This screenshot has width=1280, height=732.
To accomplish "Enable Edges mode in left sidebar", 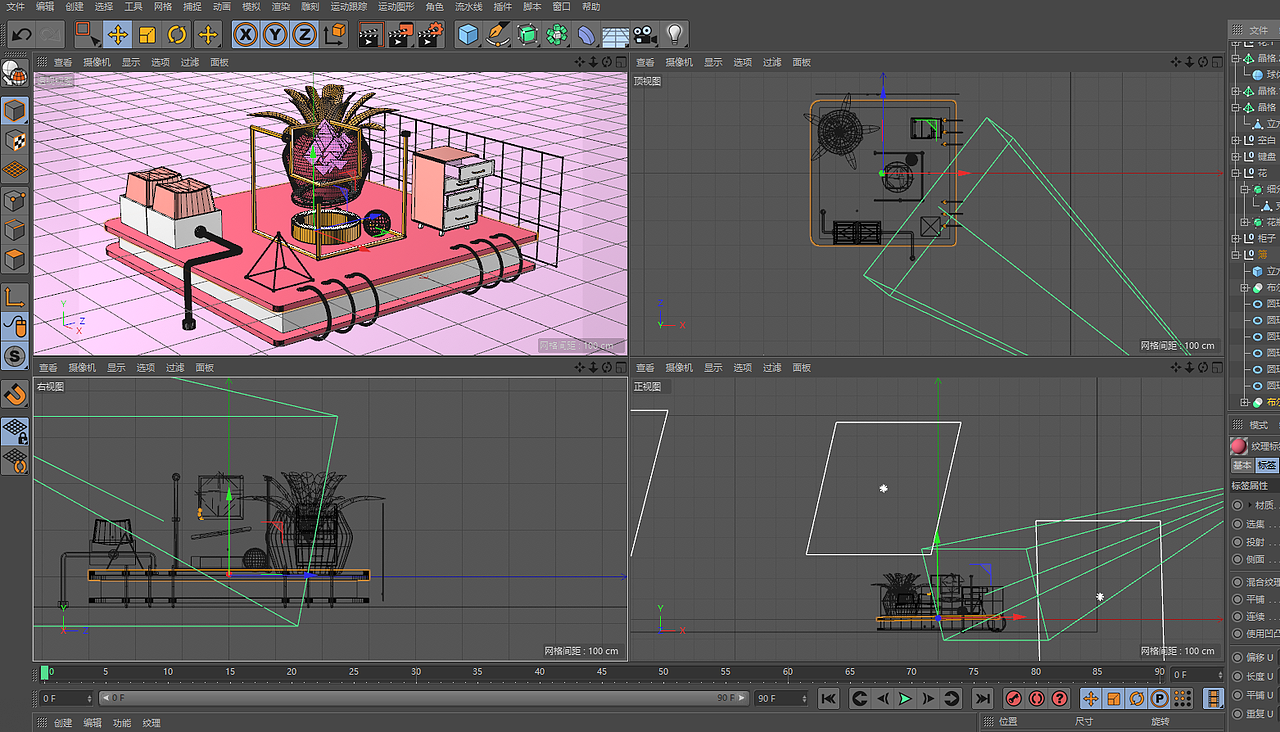I will pyautogui.click(x=15, y=230).
